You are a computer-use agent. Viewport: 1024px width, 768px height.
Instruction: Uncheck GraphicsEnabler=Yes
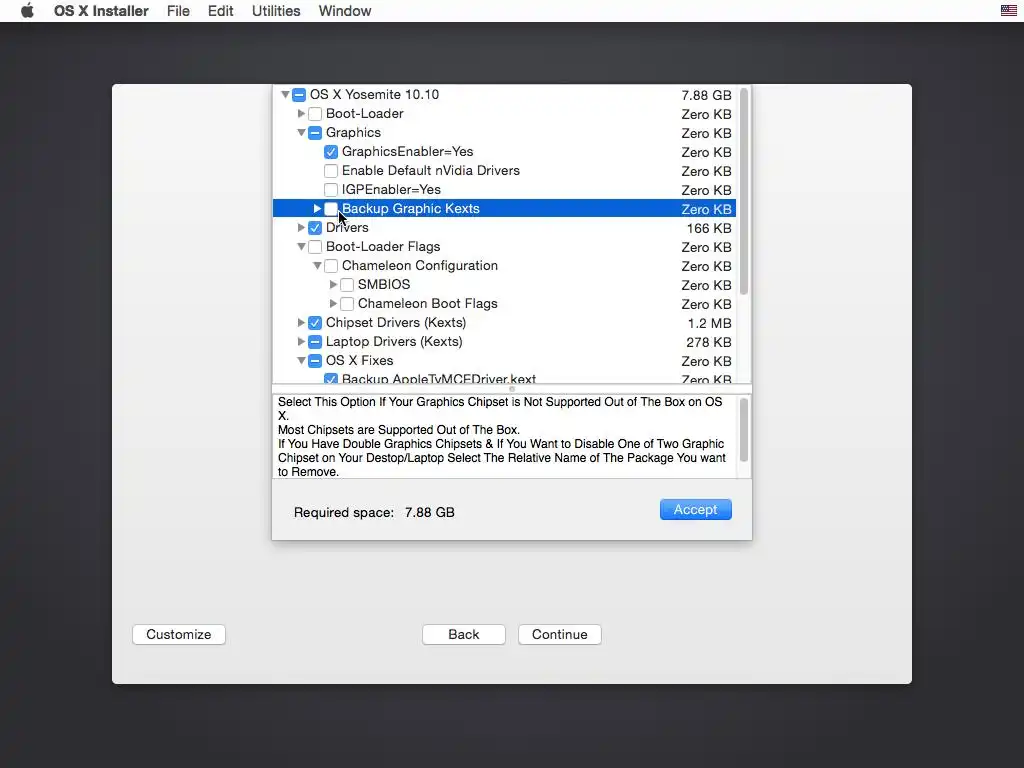(331, 152)
